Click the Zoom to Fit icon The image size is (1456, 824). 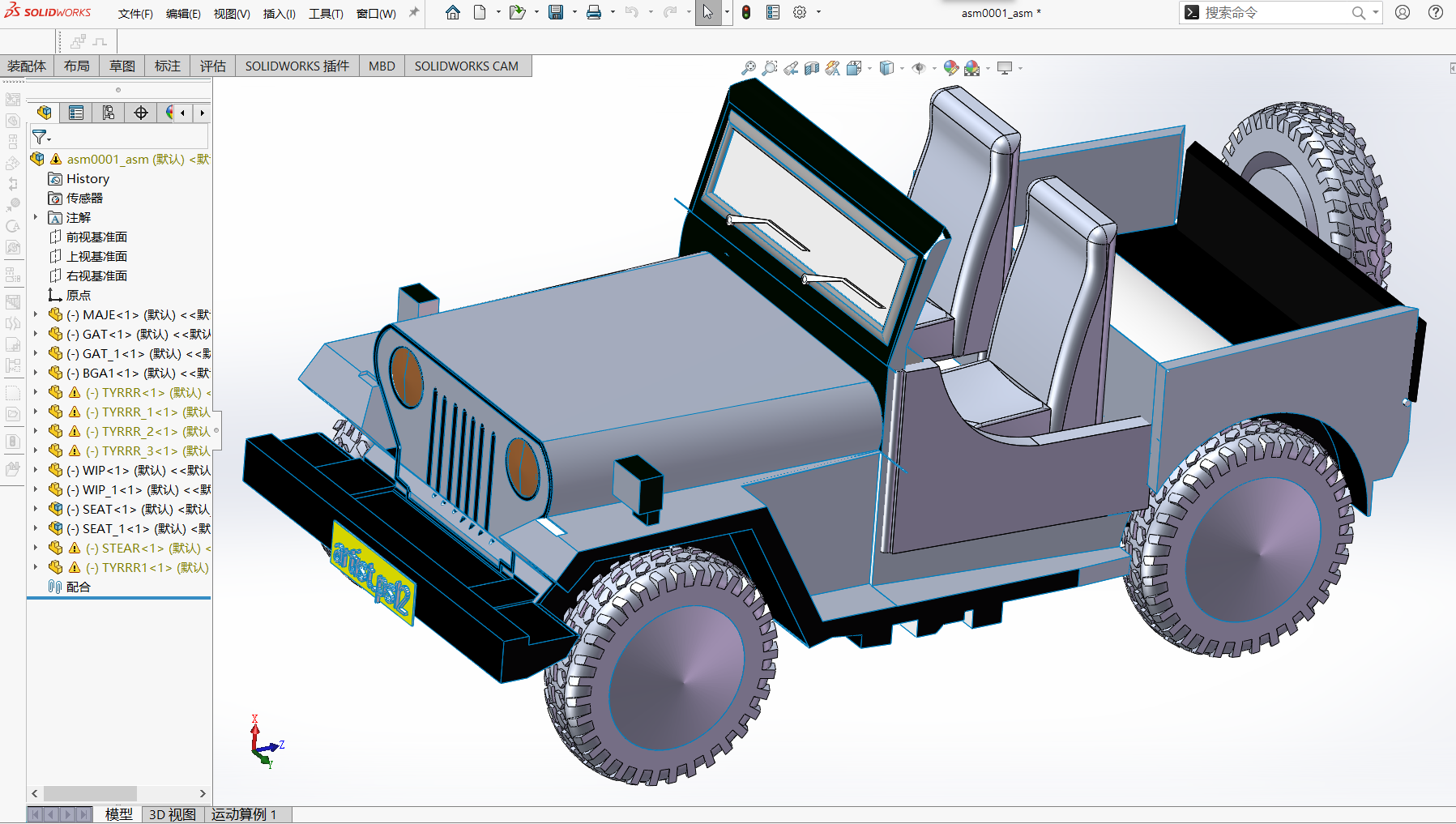click(x=749, y=69)
